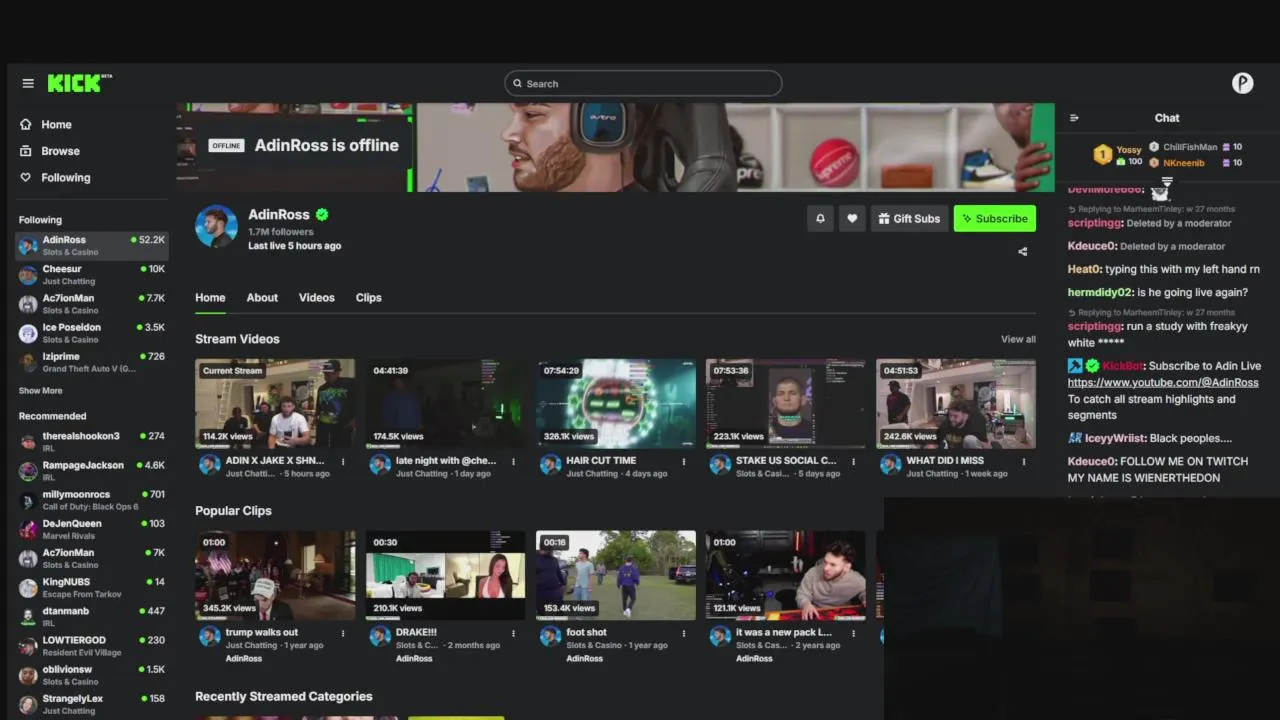Image resolution: width=1280 pixels, height=720 pixels.
Task: Select Ice Poseidon in Following list
Action: [91, 333]
